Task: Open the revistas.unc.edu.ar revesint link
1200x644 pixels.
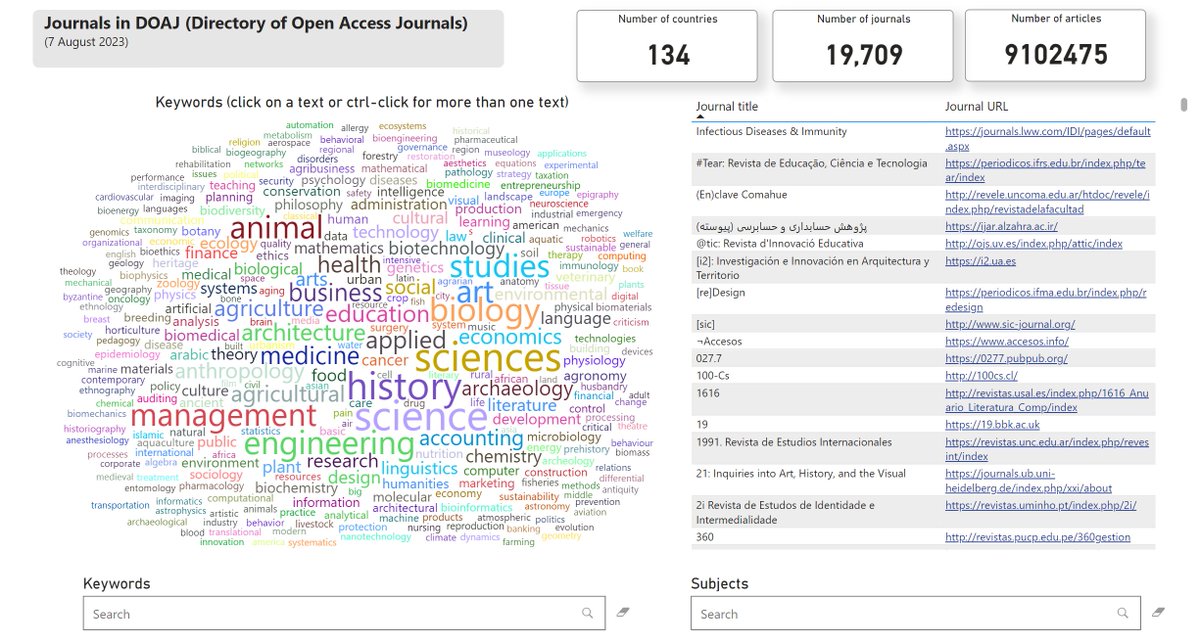Action: 1047,448
